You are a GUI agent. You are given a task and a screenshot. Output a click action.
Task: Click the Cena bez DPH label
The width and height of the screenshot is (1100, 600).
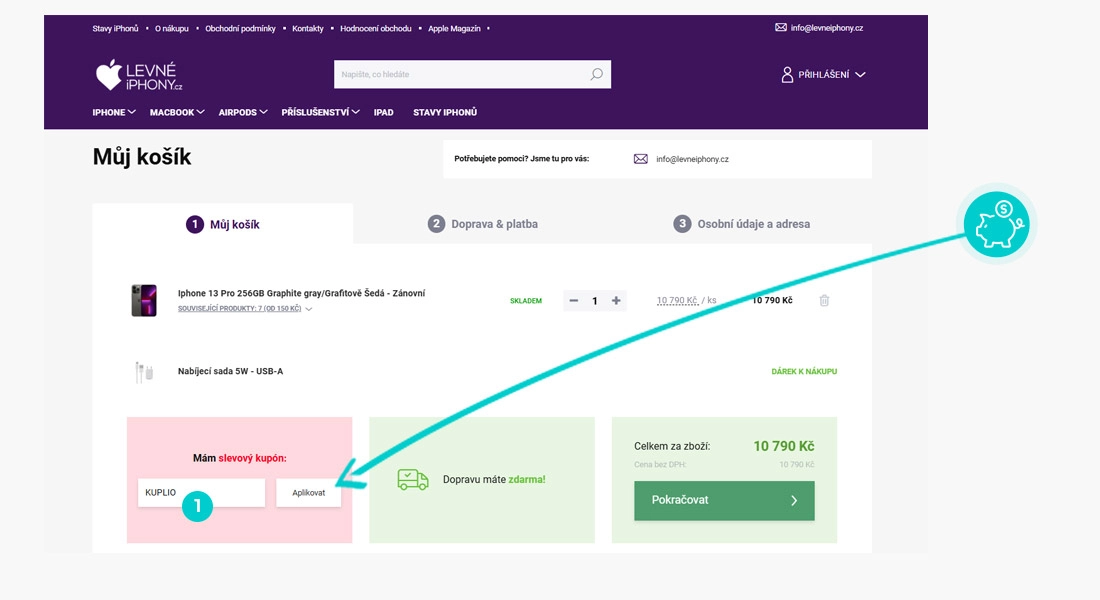(660, 465)
